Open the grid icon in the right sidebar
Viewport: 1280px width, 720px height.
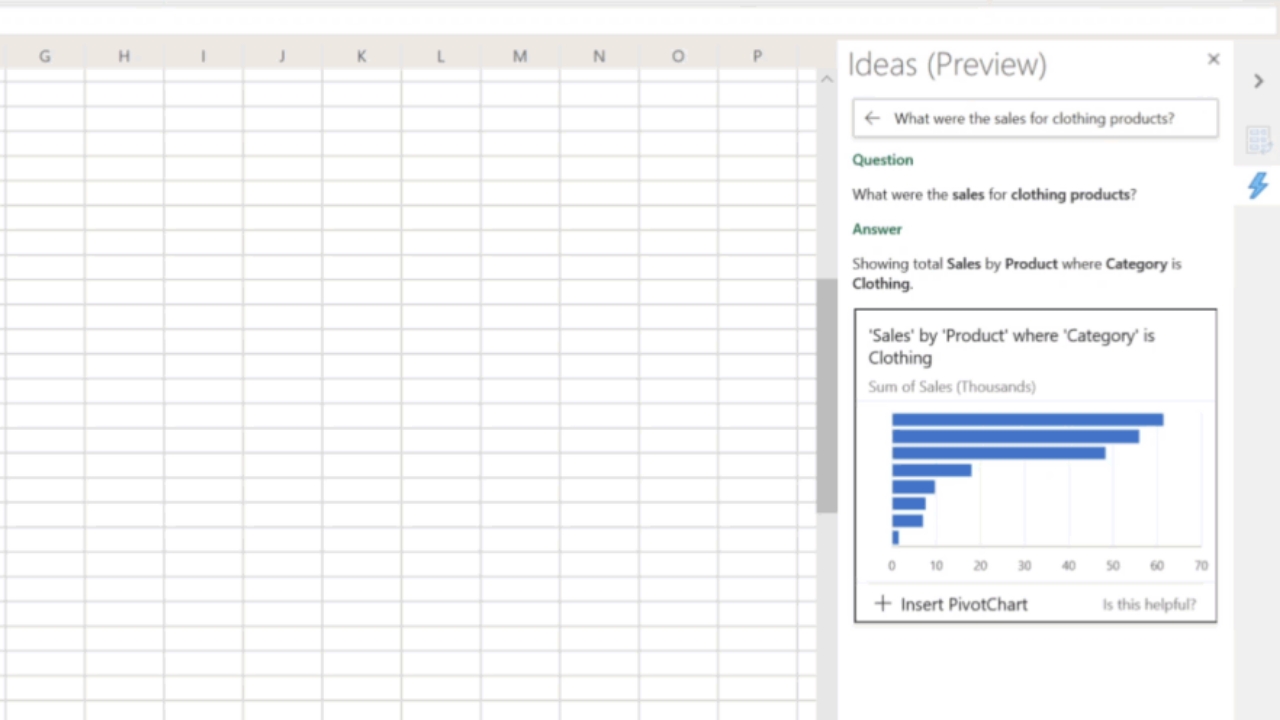tap(1257, 141)
